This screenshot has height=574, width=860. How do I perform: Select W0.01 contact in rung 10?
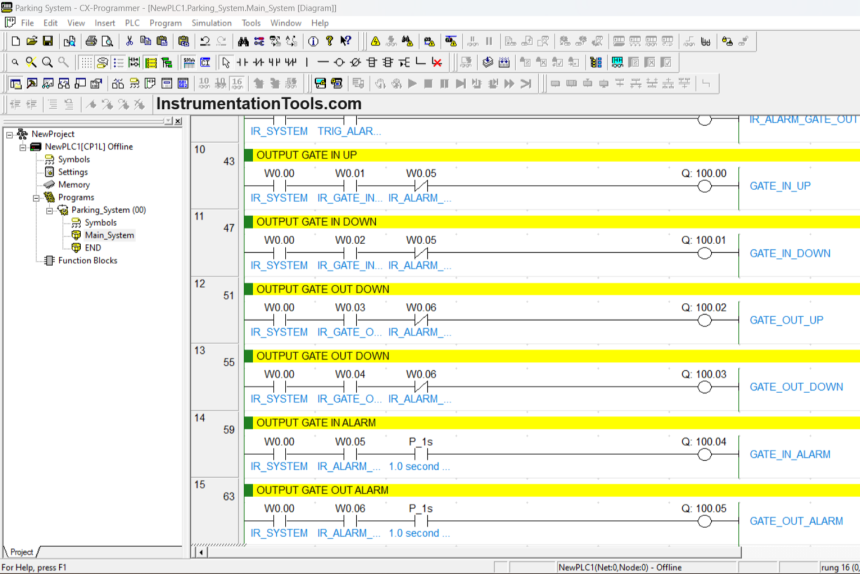pyautogui.click(x=349, y=186)
